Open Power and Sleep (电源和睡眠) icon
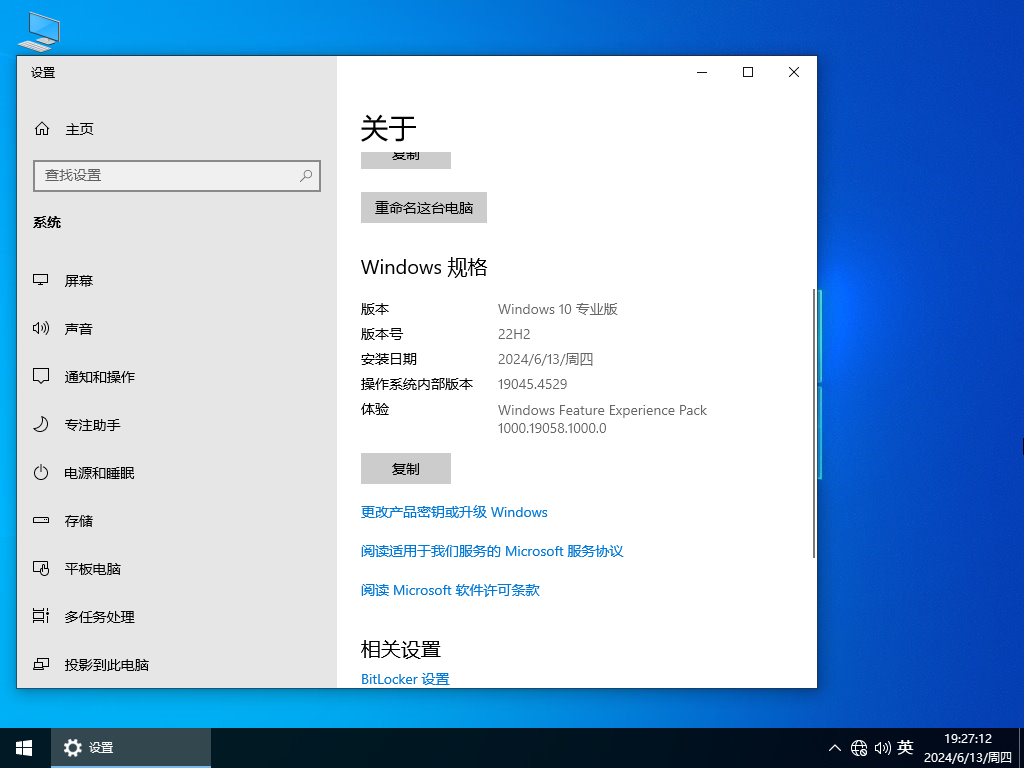The image size is (1024, 768). click(x=41, y=473)
